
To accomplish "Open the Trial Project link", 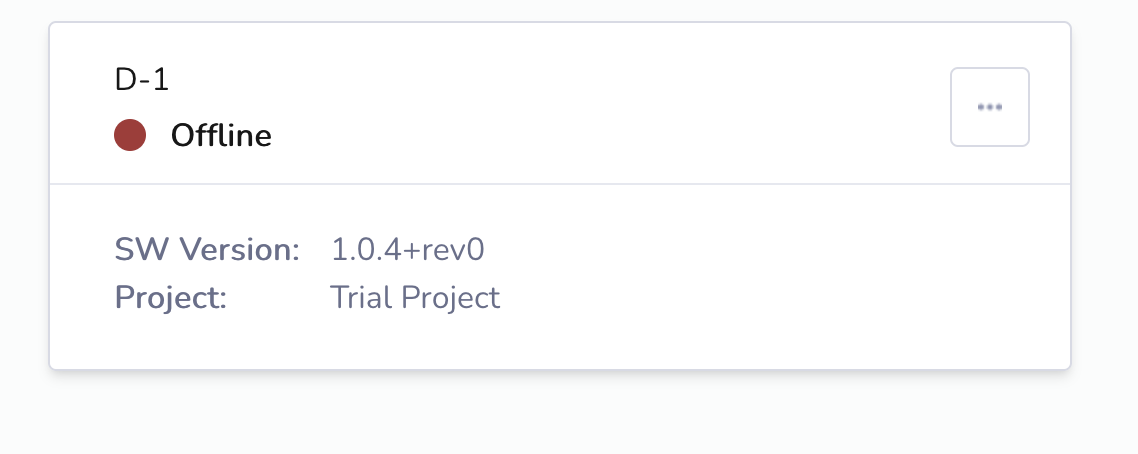I will pyautogui.click(x=415, y=297).
